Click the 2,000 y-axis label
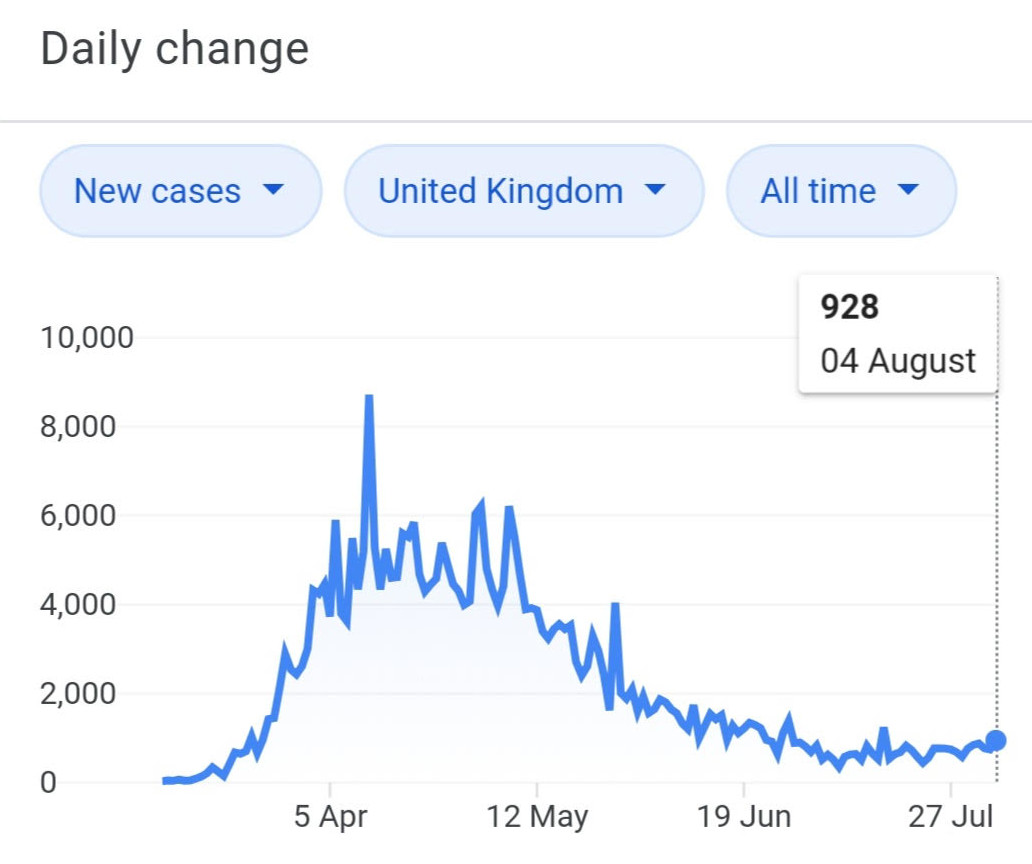The image size is (1032, 864). 93,694
